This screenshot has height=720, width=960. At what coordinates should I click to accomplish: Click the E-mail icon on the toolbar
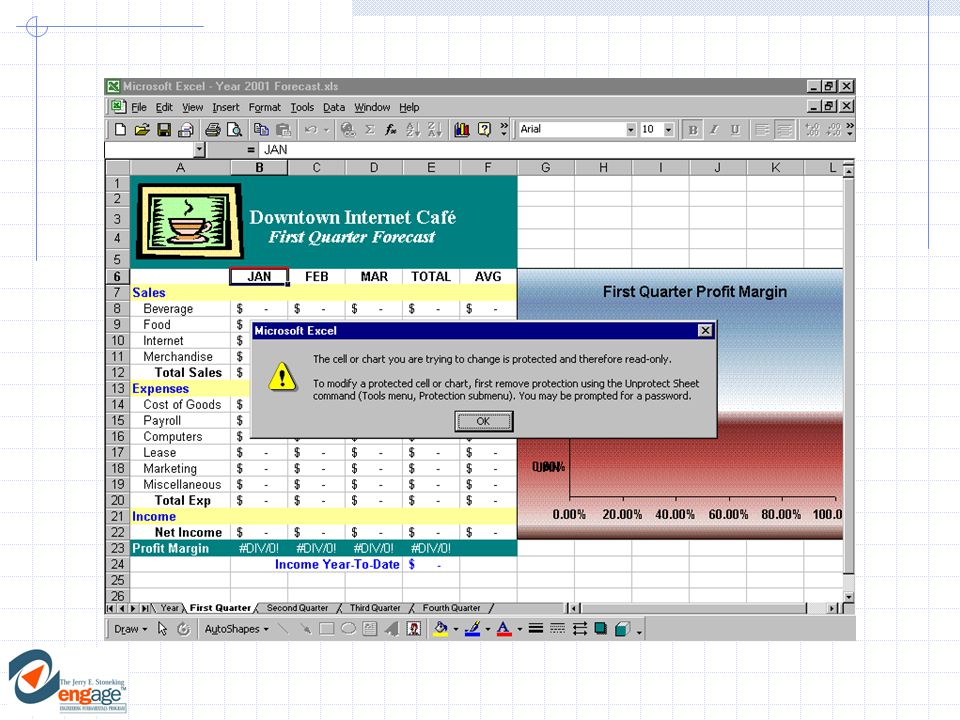[x=186, y=129]
